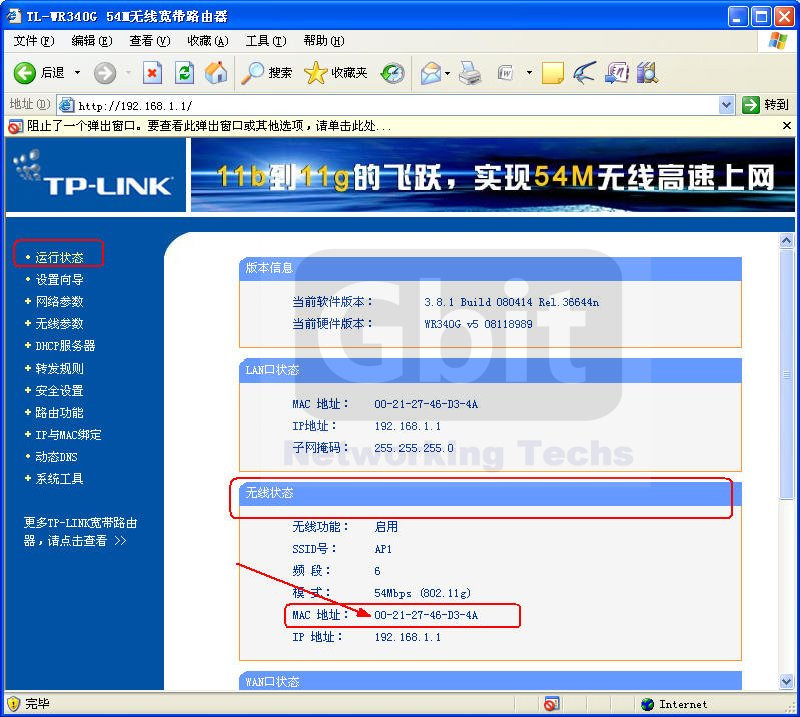Open the Search (搜索) magnifier button
Viewport: 800px width, 717px height.
pyautogui.click(x=266, y=73)
